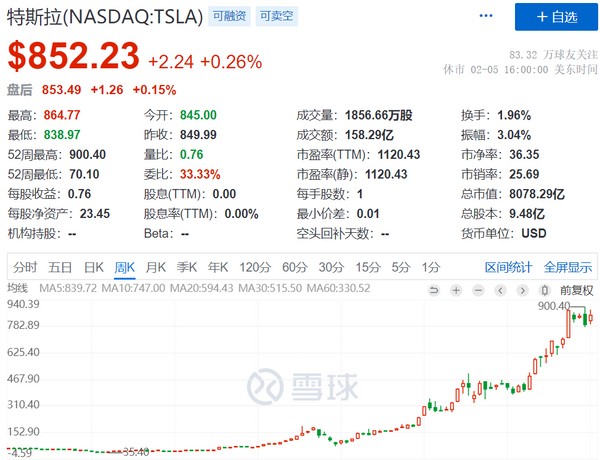The height and width of the screenshot is (460, 600).
Task: Click the 总股本 value 9.48亿
Action: click(x=527, y=214)
